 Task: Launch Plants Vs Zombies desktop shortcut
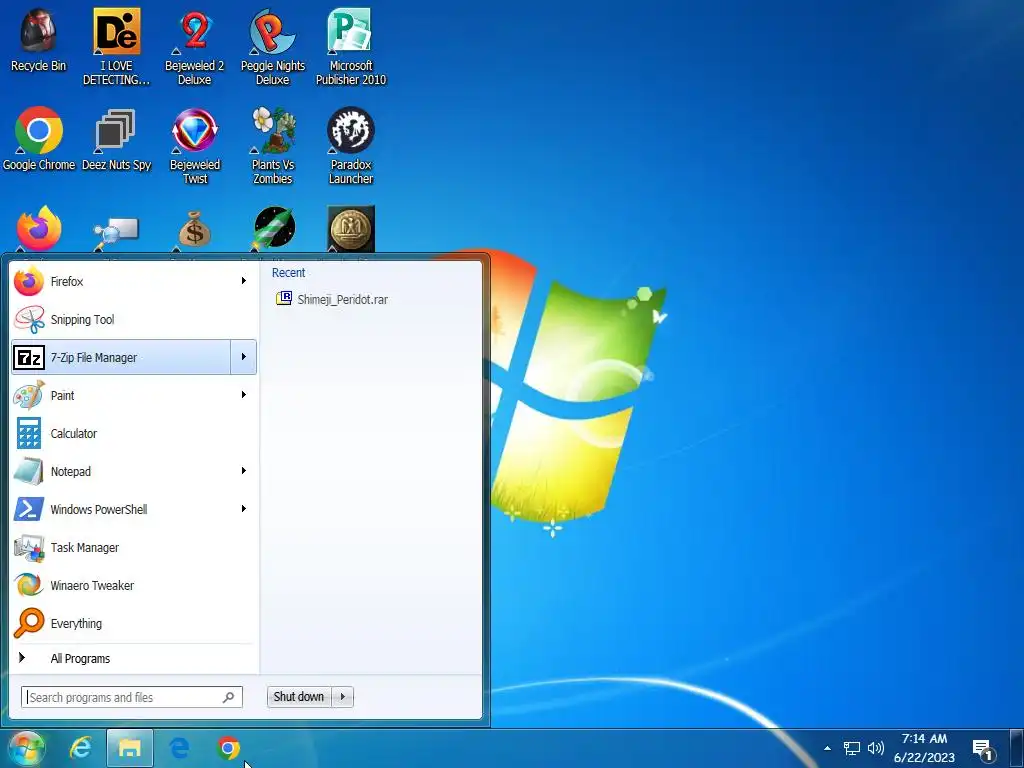pos(272,146)
